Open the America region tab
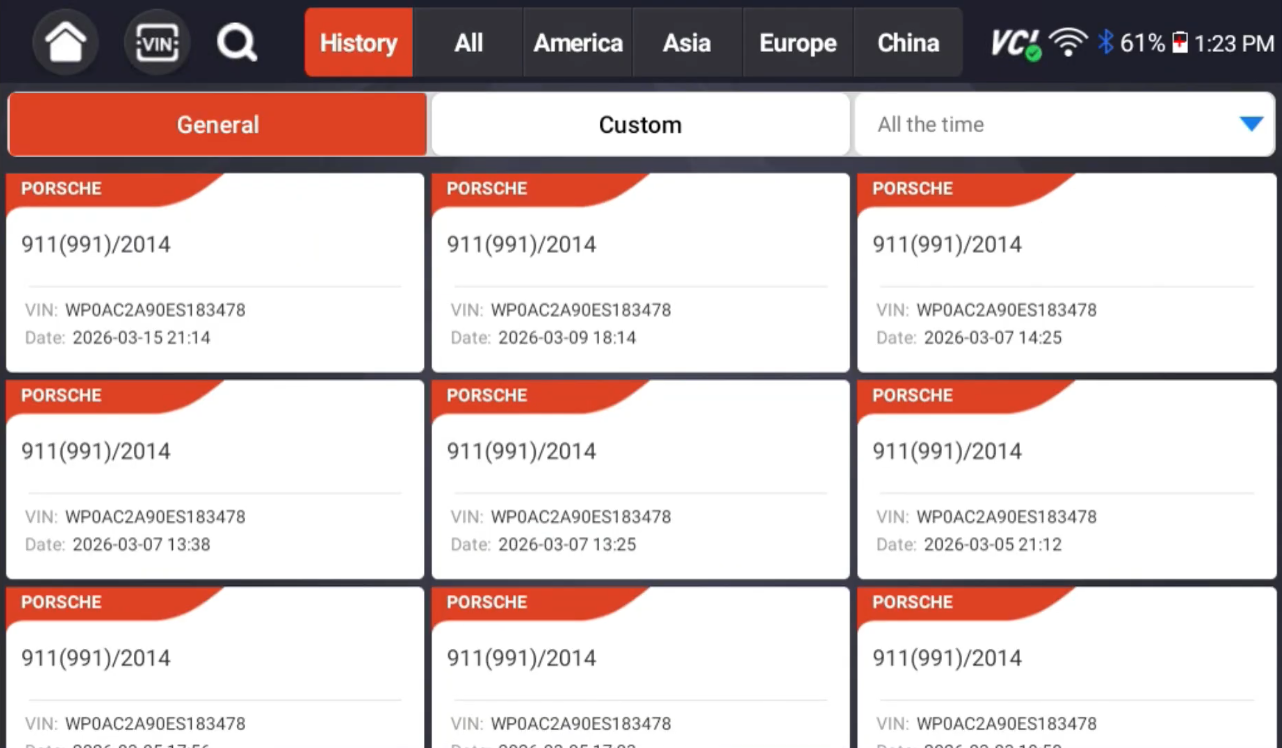 (578, 43)
